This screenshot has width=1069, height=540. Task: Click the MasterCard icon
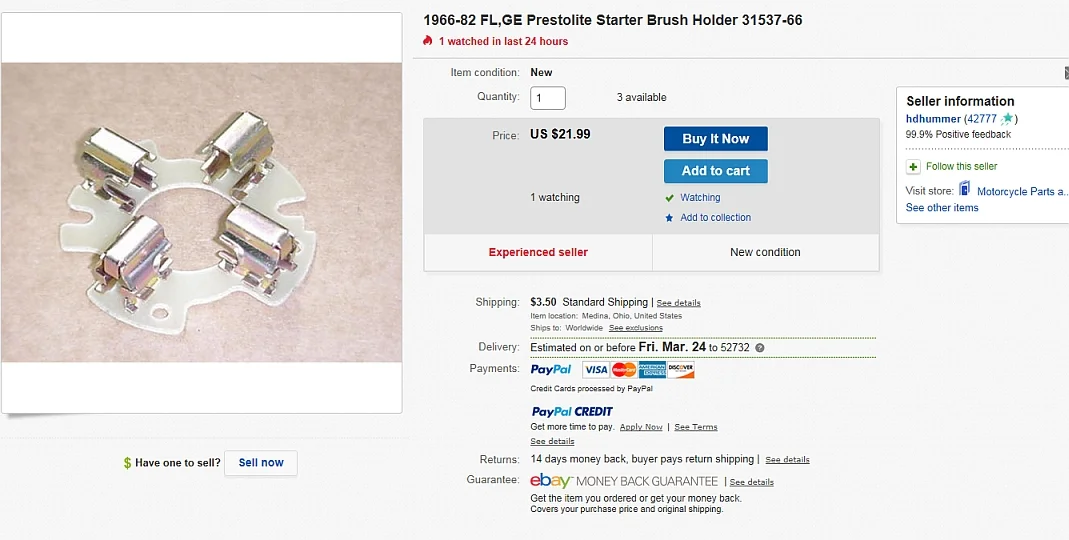[x=624, y=370]
